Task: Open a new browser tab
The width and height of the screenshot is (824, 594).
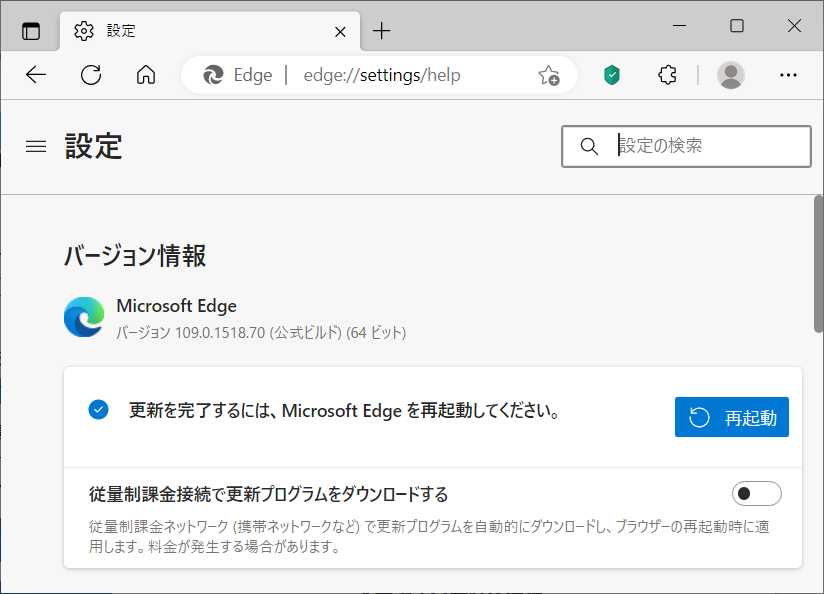Action: pos(381,31)
